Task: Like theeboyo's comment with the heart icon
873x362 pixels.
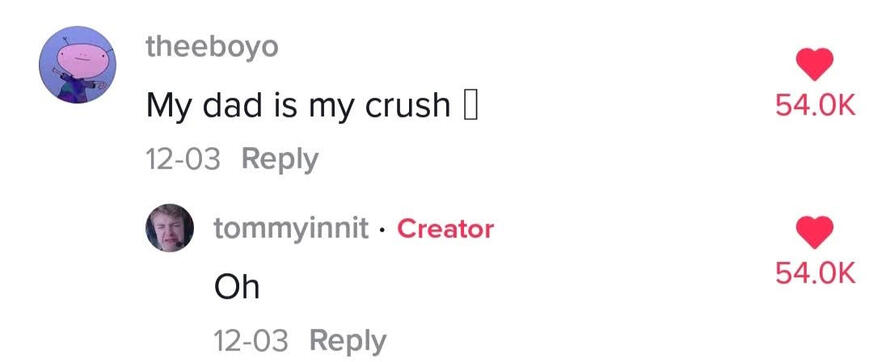Action: coord(815,63)
